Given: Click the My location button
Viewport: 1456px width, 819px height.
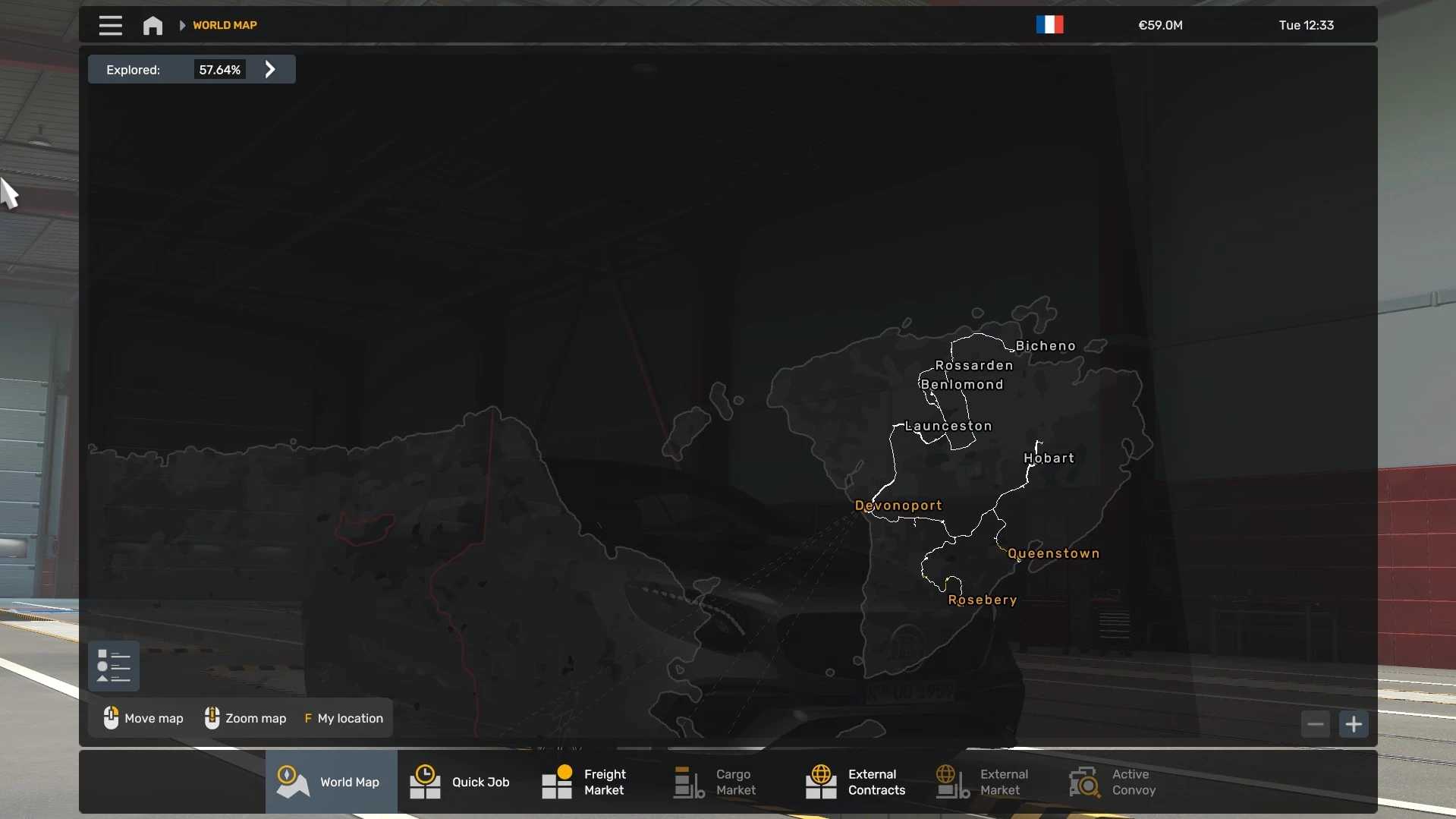Looking at the screenshot, I should click(344, 718).
